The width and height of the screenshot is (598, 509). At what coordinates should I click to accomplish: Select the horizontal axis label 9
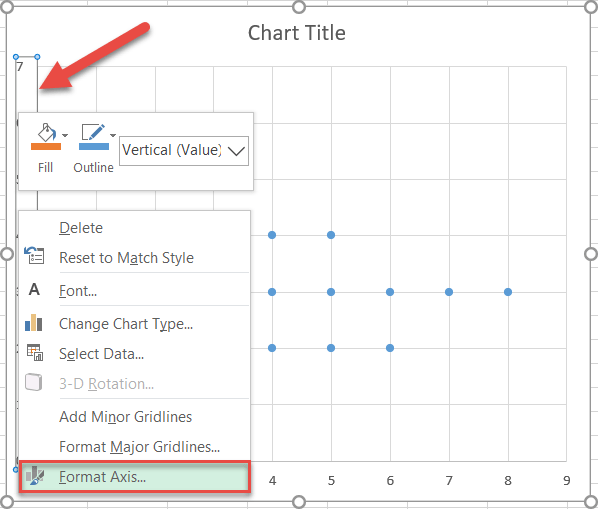click(567, 480)
